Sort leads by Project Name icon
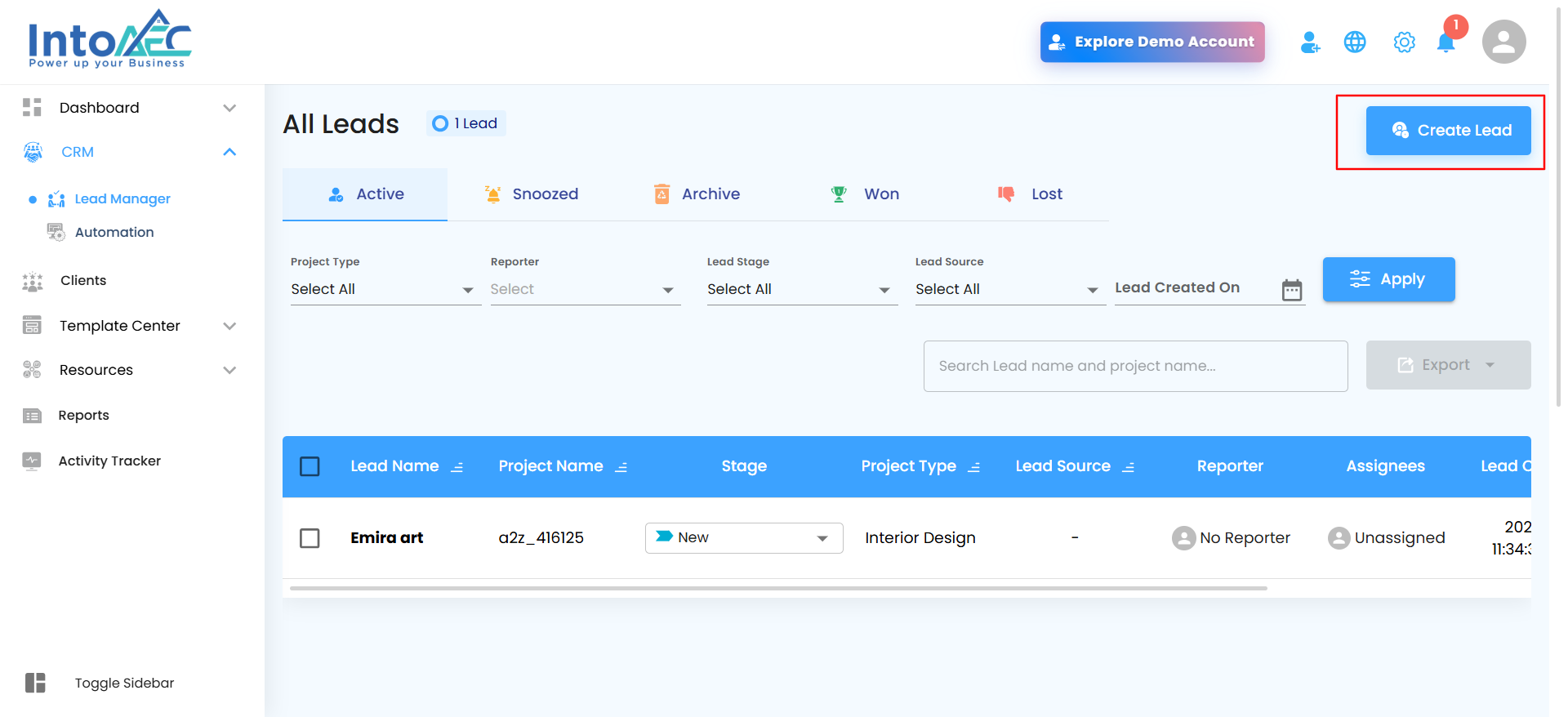The image size is (1568, 717). point(621,467)
